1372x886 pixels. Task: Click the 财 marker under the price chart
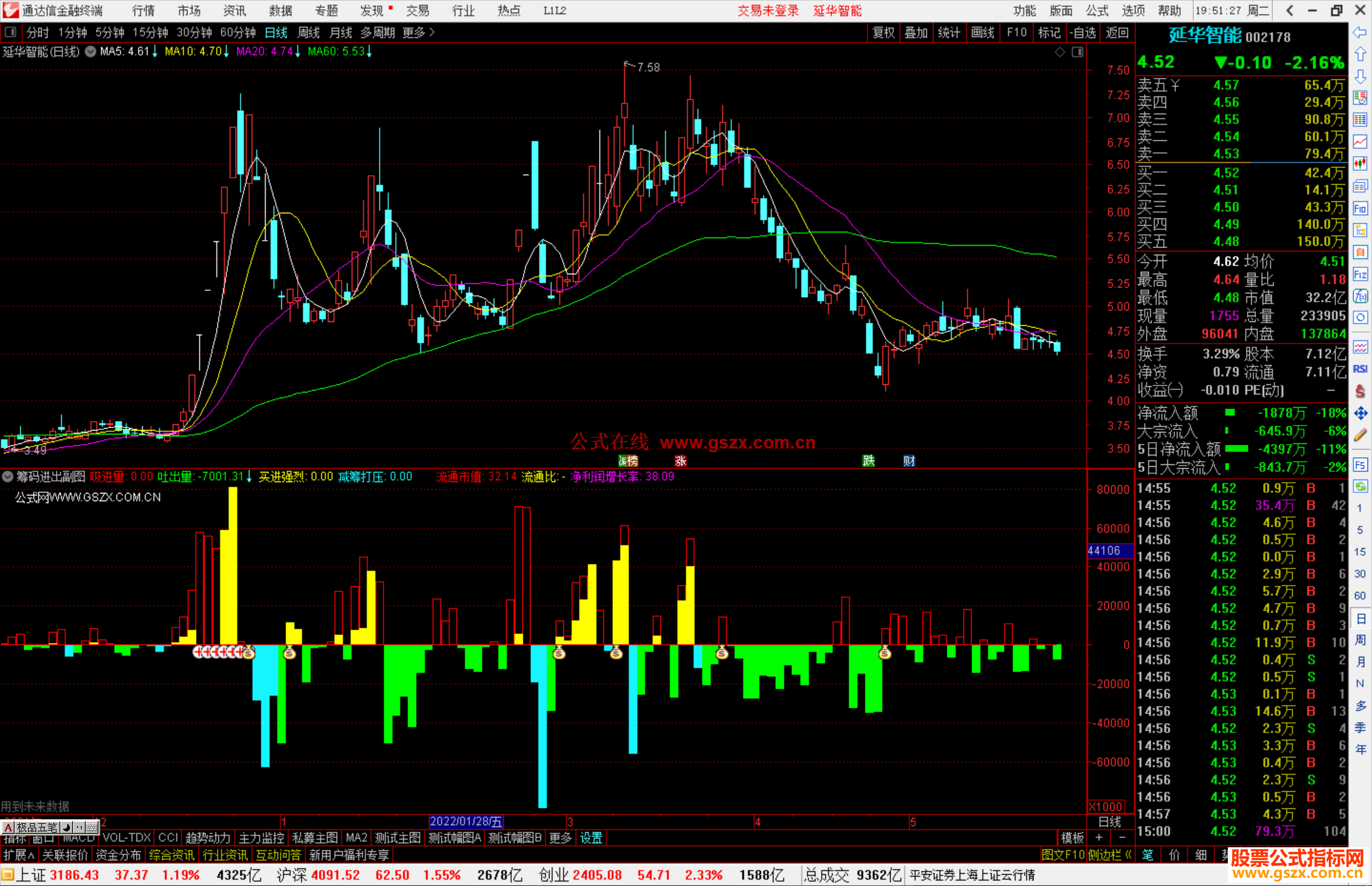click(x=910, y=461)
